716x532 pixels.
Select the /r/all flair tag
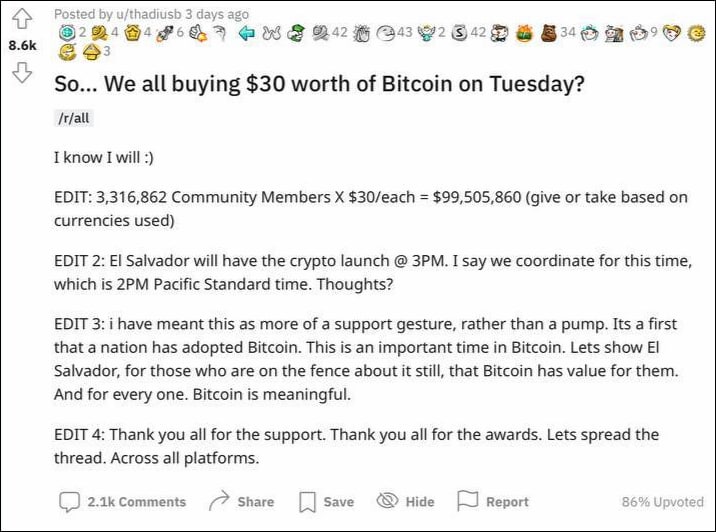pyautogui.click(x=74, y=118)
